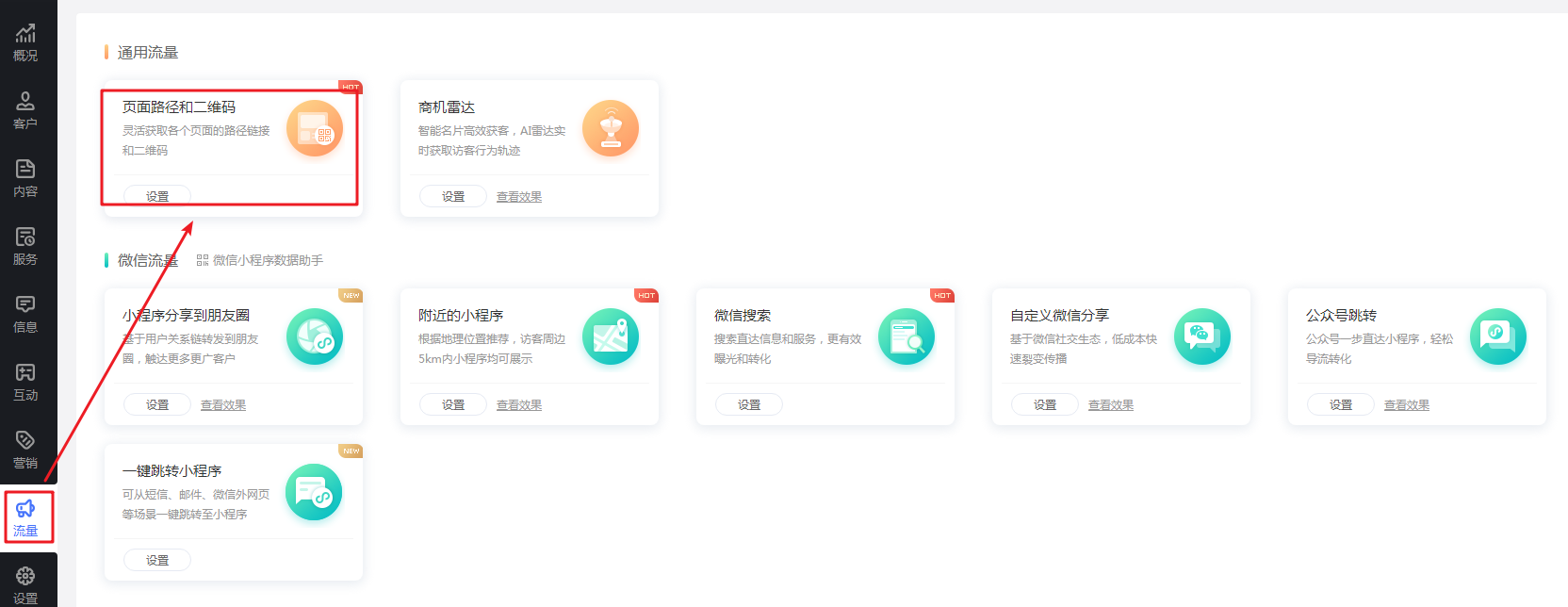Open 概况 overview in the sidebar

(25, 42)
